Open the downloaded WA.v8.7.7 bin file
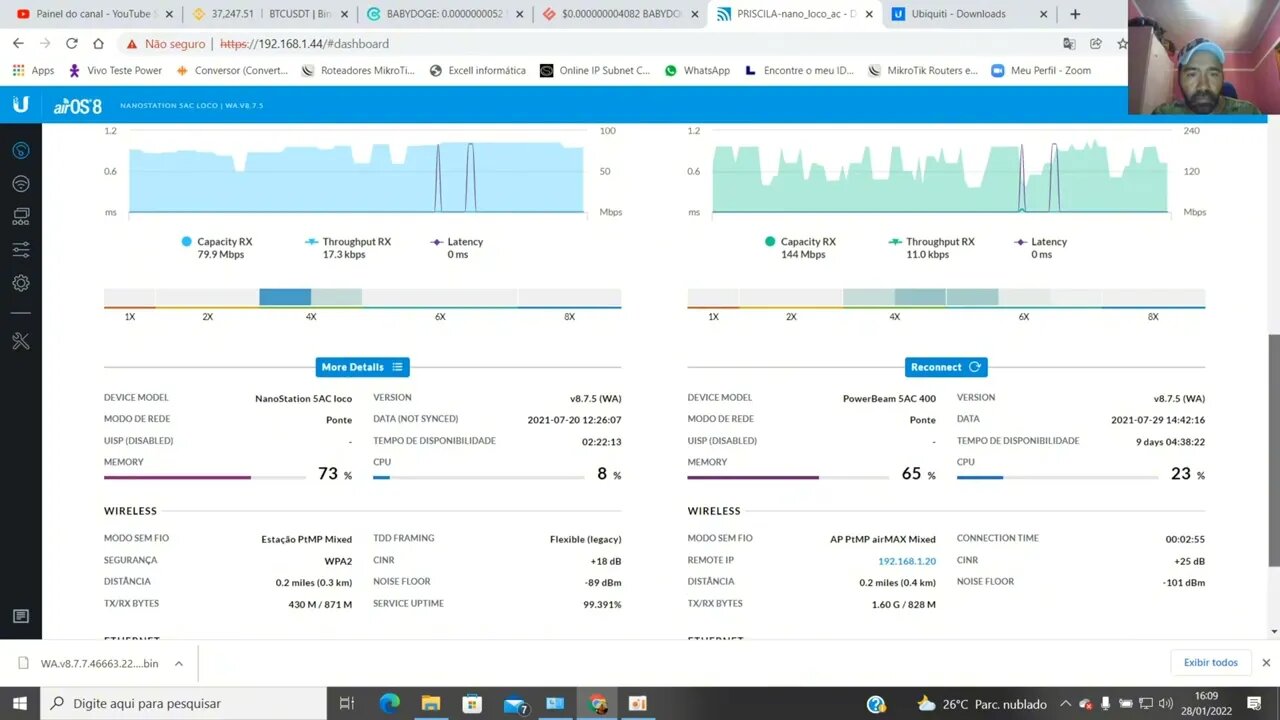1280x720 pixels. 90,663
